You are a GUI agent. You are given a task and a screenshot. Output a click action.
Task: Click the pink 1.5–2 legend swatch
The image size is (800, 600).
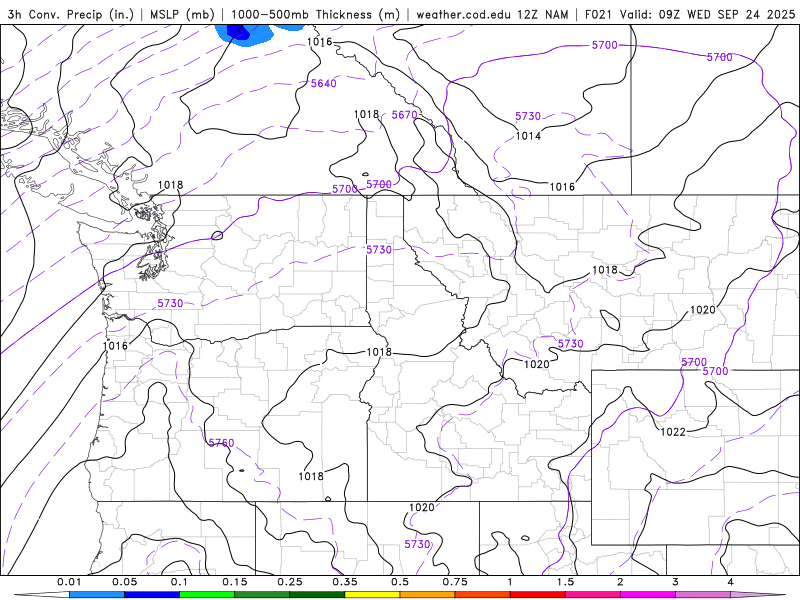(593, 595)
